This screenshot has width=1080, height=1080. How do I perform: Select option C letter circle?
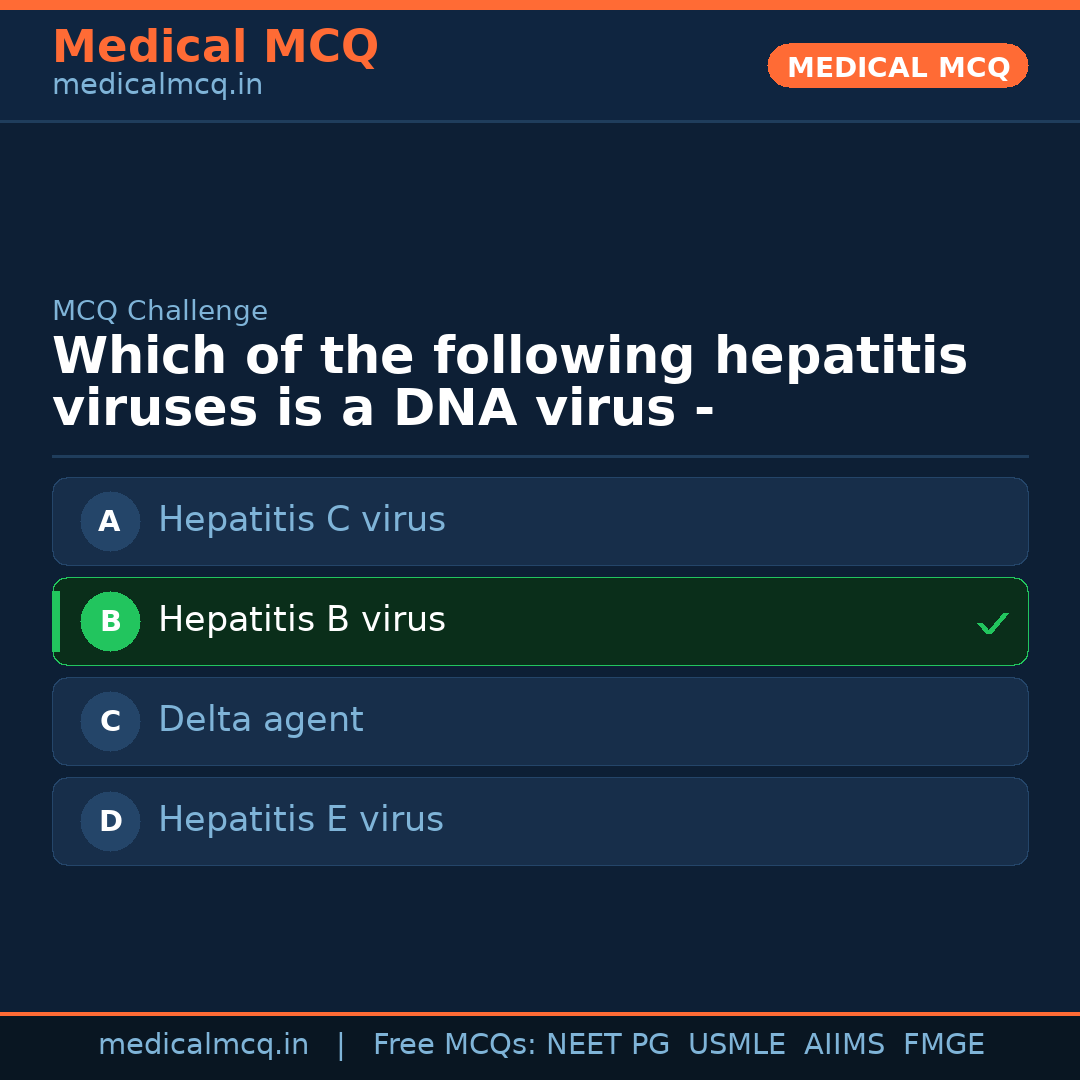(x=110, y=721)
